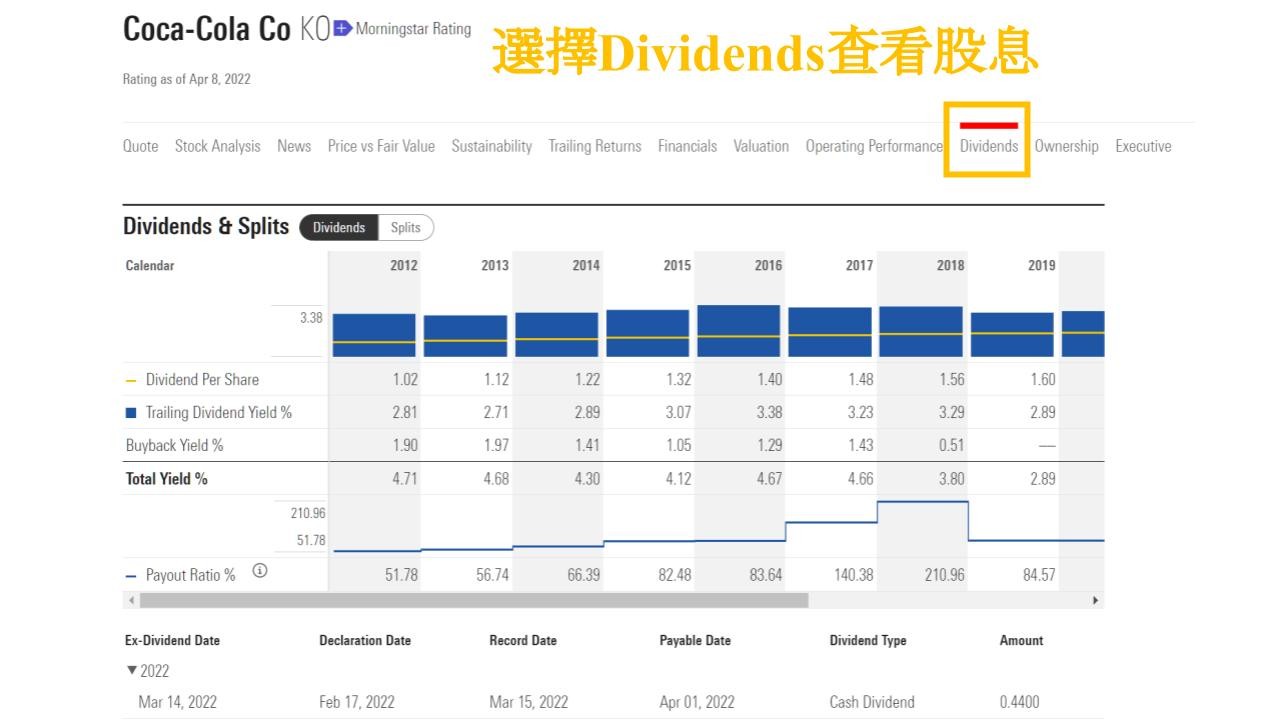Click the Ex-Dividend Date column header
The height and width of the screenshot is (720, 1280).
[172, 640]
